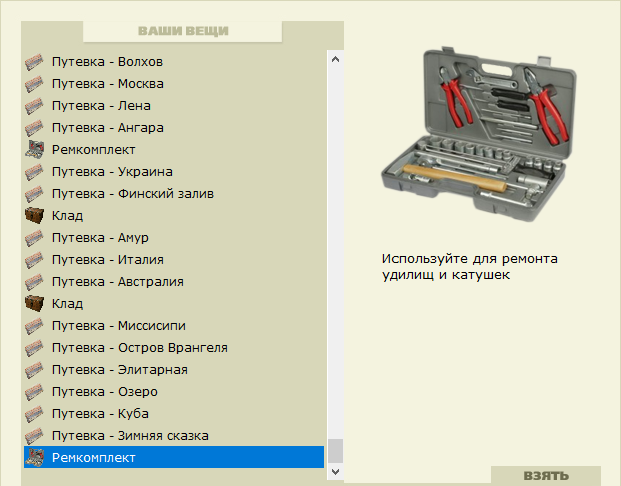This screenshot has width=621, height=486.
Task: Select the item text Путевка - Лена
Action: coord(101,106)
